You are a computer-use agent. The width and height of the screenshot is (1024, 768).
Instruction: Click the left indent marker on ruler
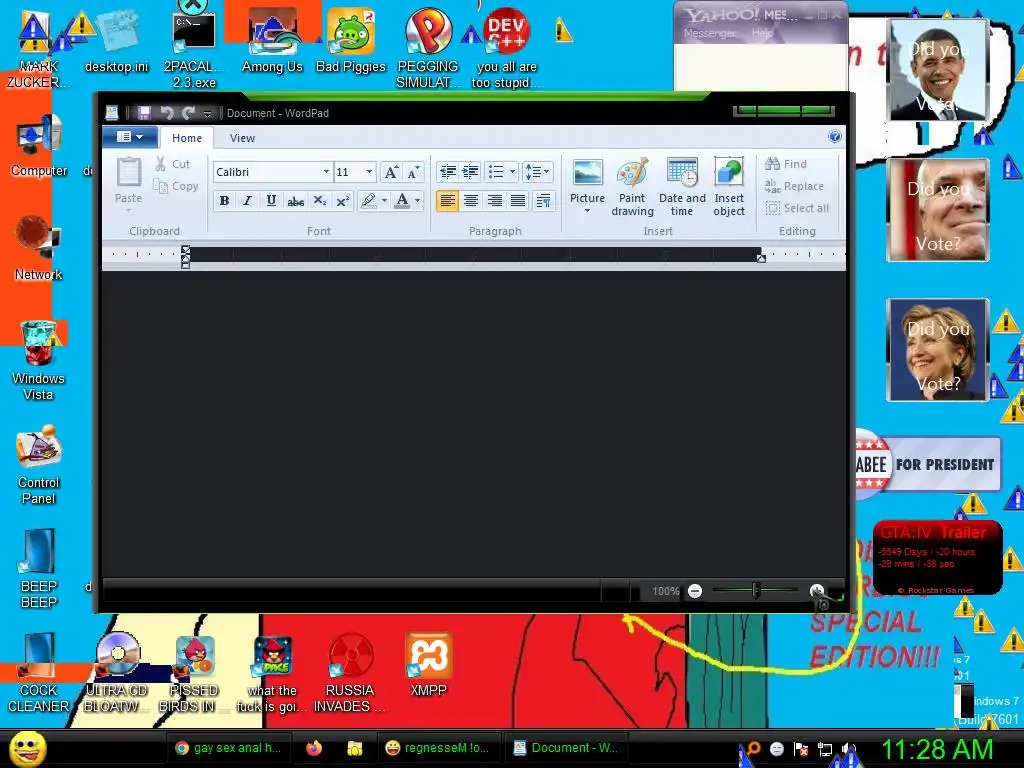(185, 257)
